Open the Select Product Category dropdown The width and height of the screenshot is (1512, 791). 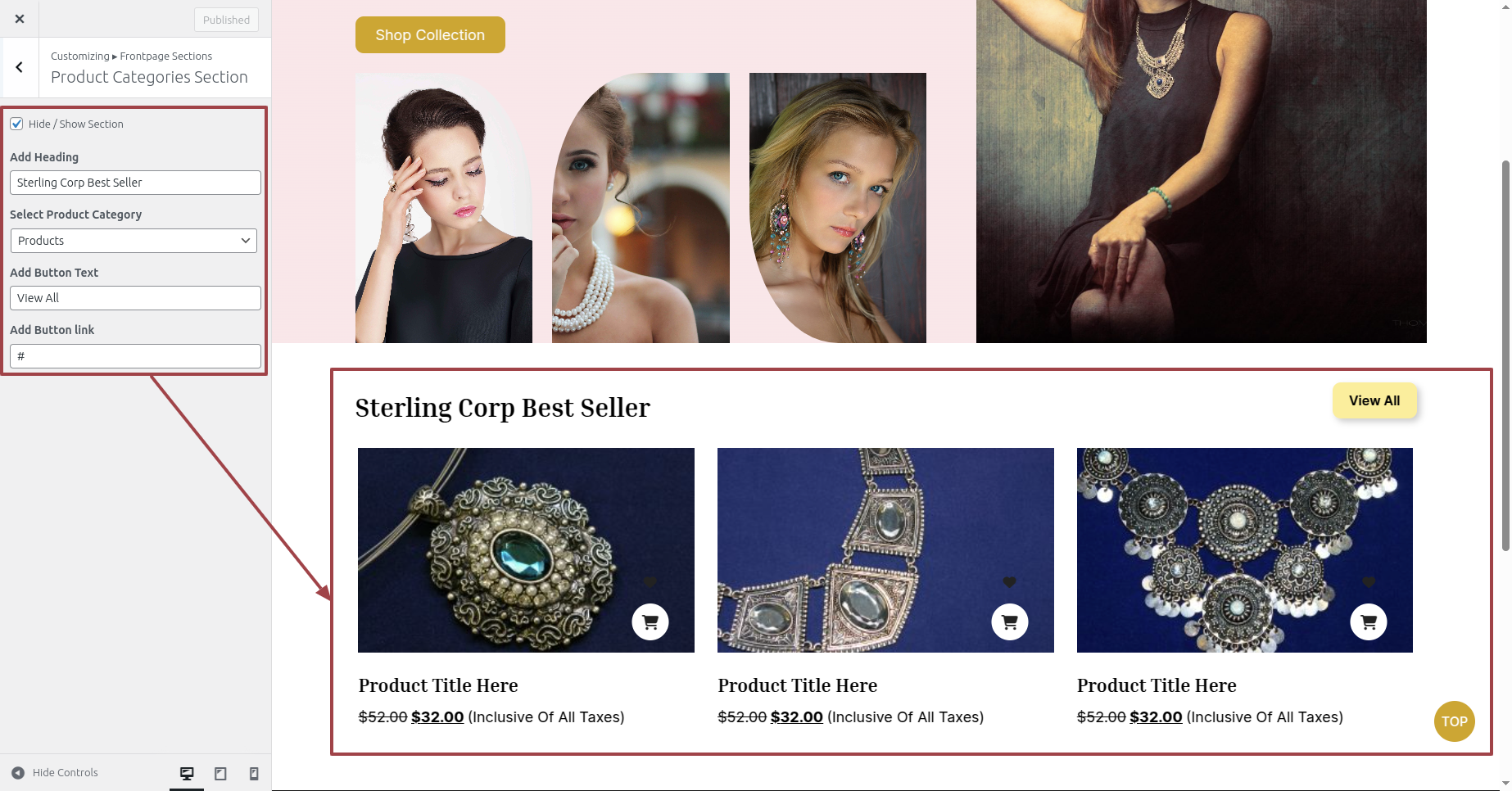click(x=134, y=241)
